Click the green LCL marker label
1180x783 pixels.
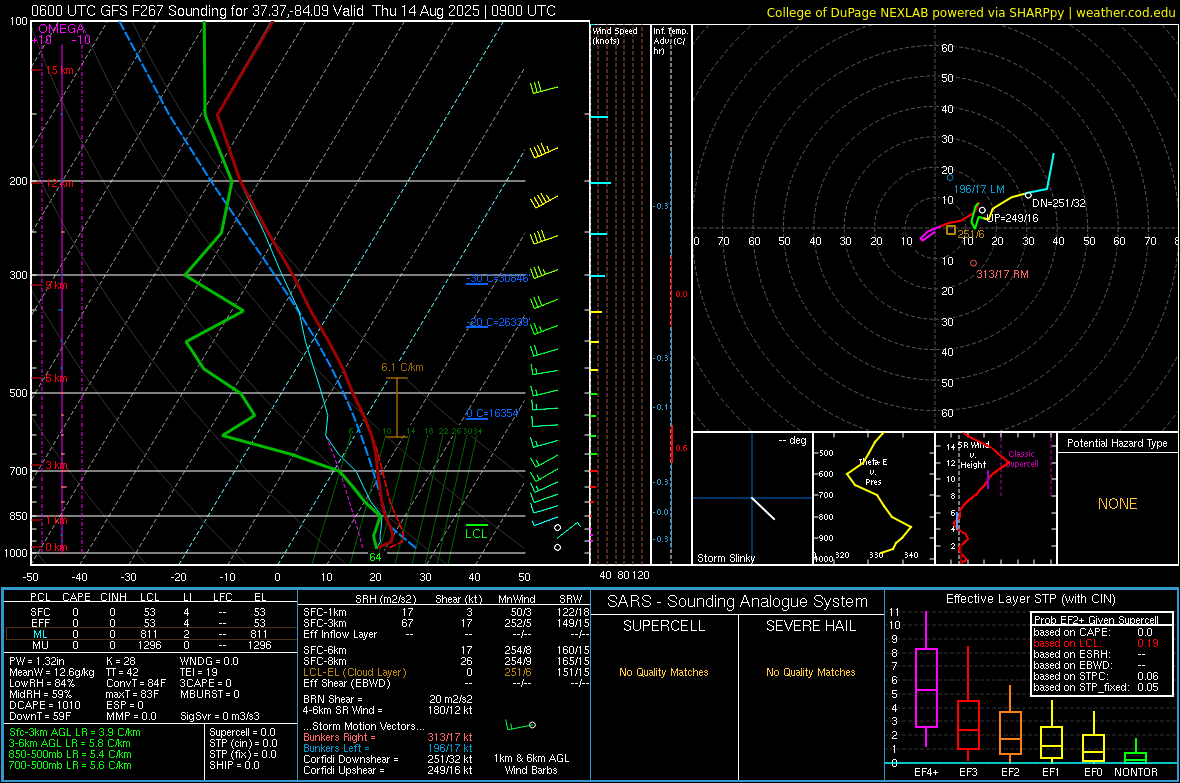coord(476,534)
